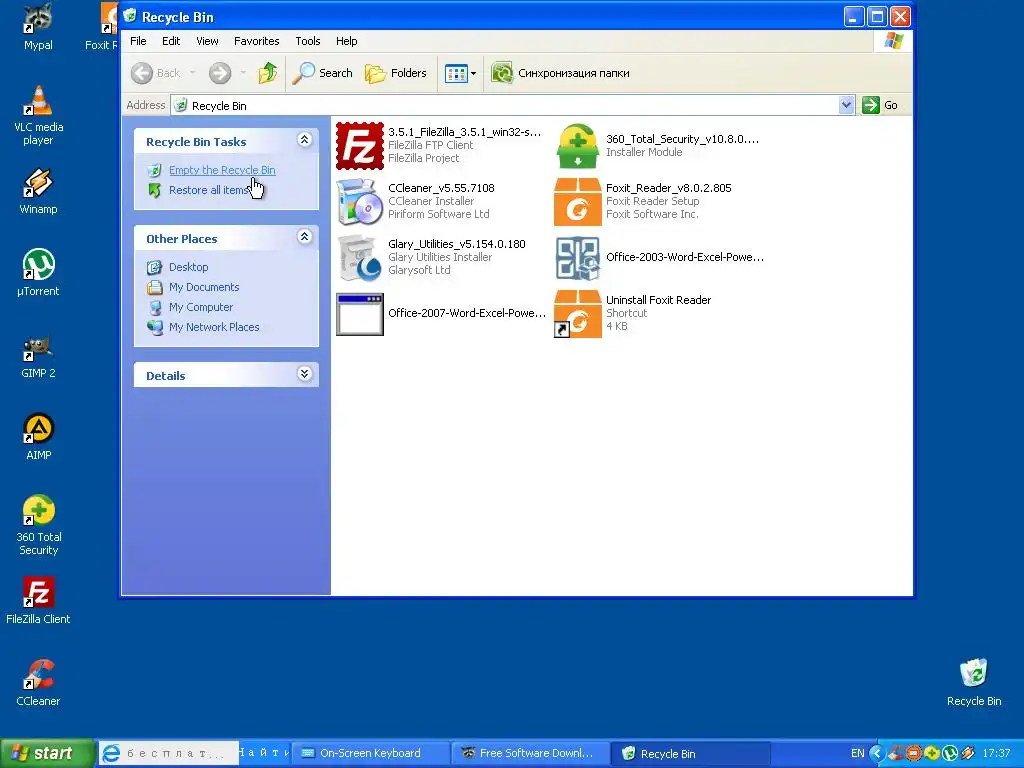Open the Edit menu

pyautogui.click(x=171, y=40)
